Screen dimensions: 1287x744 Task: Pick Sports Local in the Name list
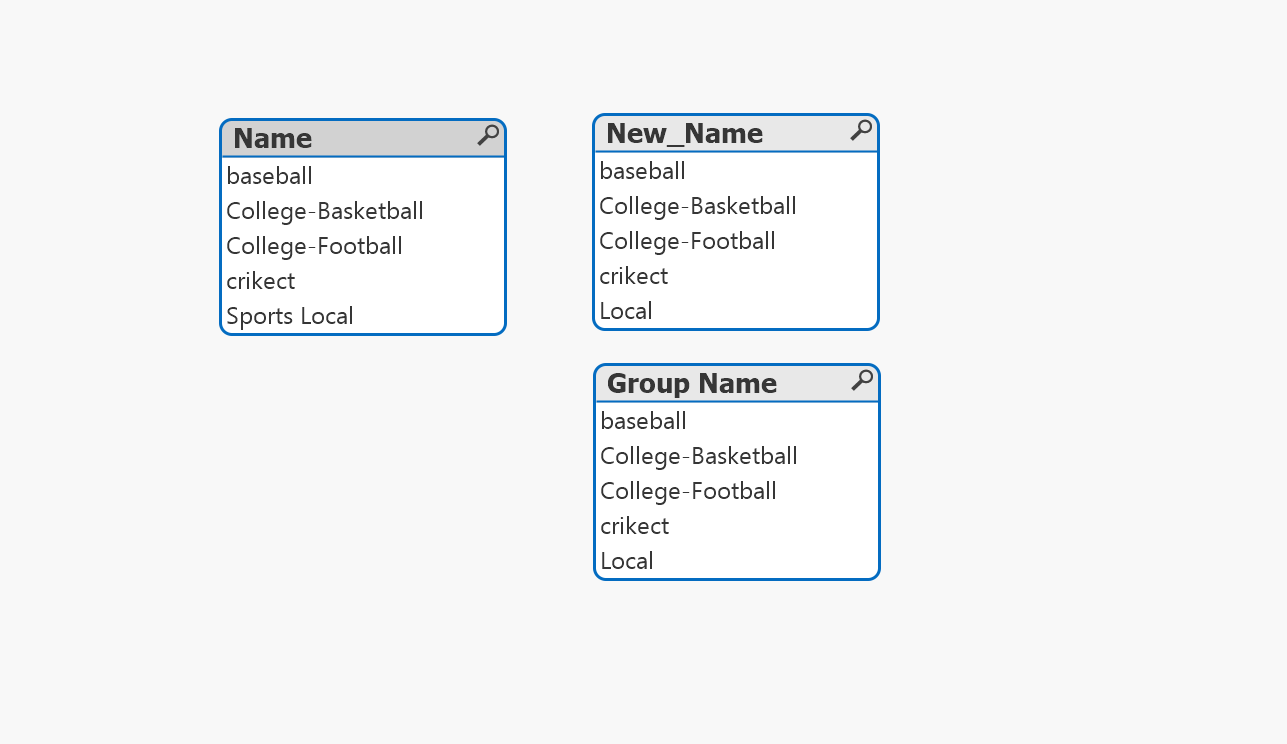pyautogui.click(x=290, y=316)
